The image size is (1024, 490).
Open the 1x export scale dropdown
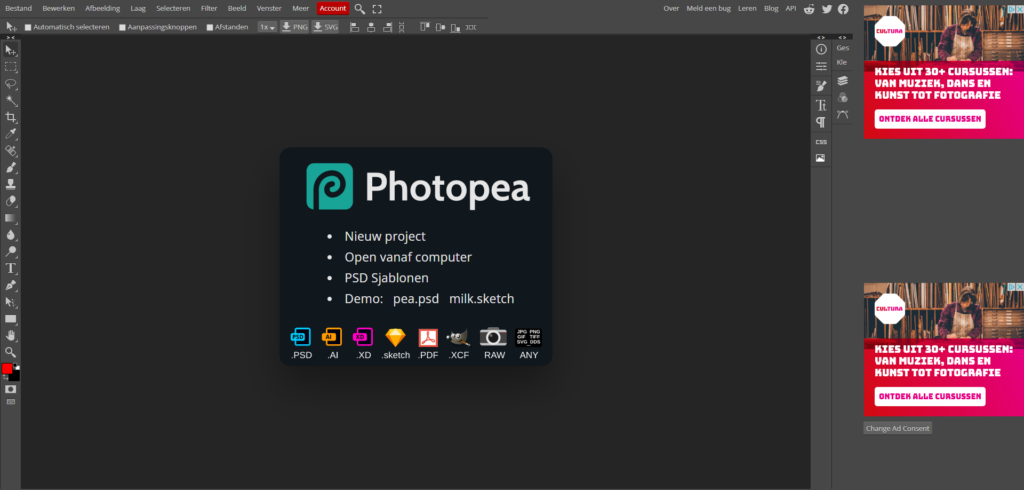click(x=267, y=27)
